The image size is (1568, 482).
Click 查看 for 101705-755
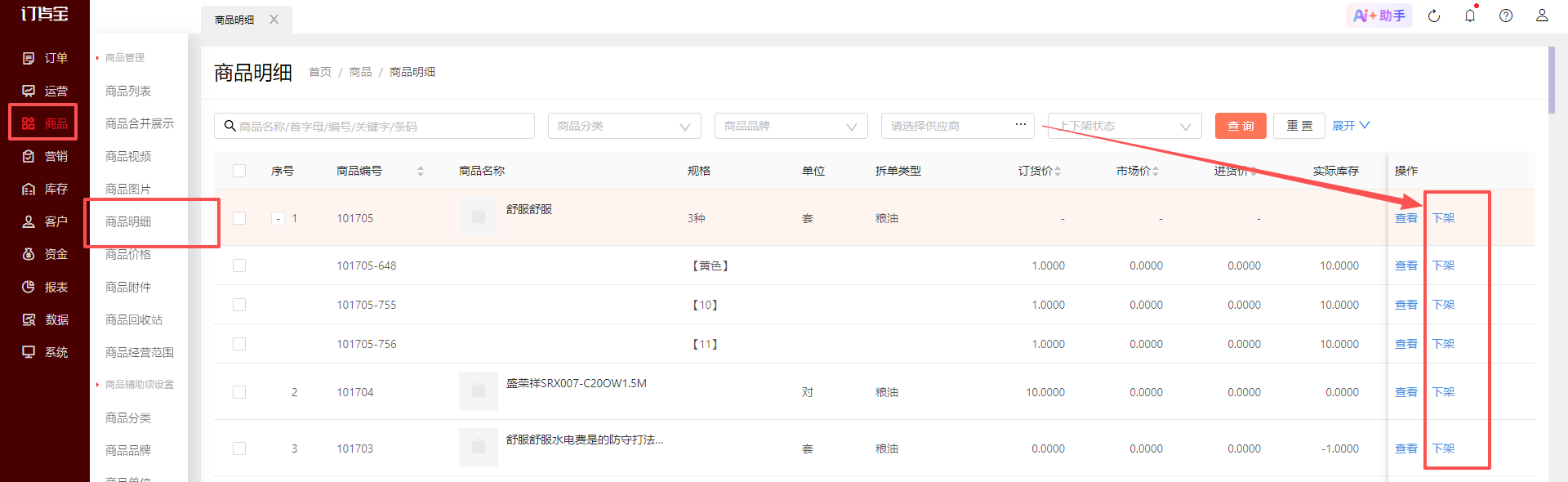point(1406,305)
